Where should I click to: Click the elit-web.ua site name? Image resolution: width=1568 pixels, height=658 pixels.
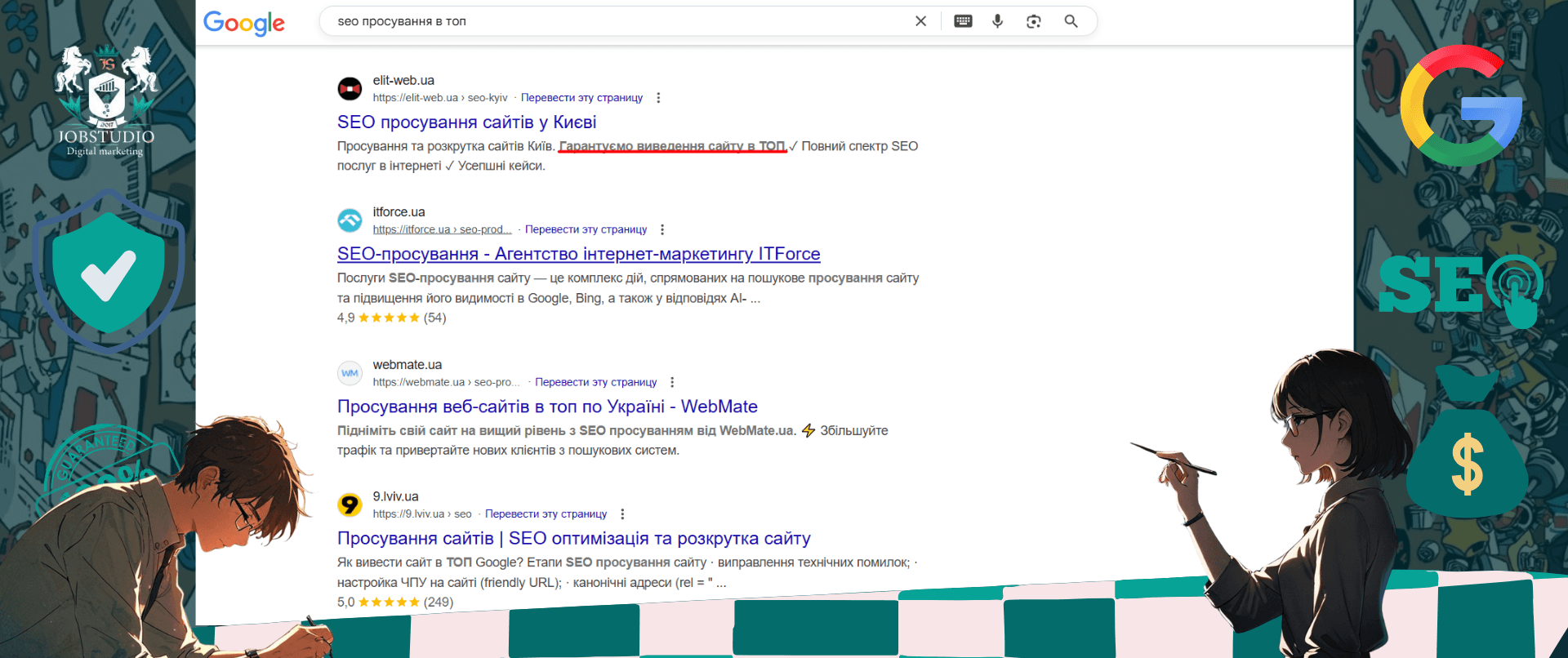click(403, 80)
